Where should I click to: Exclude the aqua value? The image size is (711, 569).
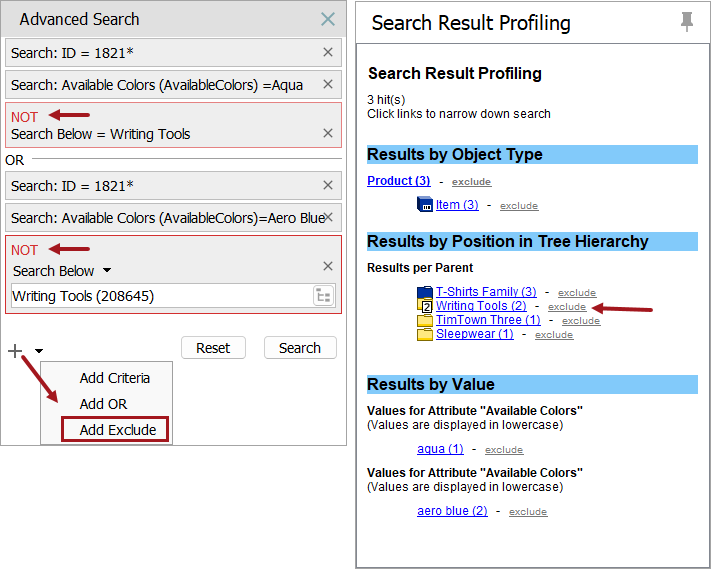tap(504, 449)
